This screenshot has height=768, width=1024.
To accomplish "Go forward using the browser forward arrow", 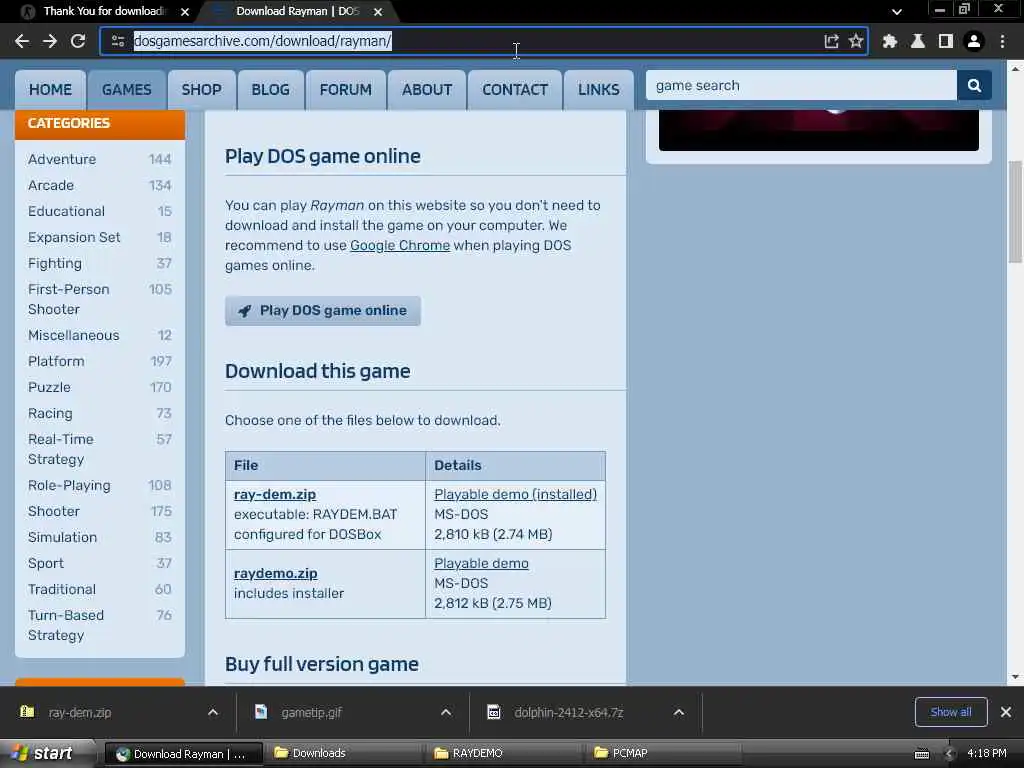I will coord(50,41).
